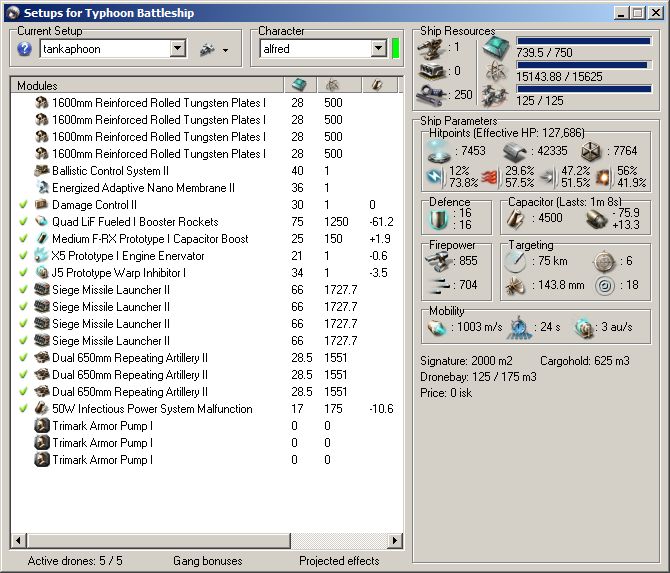
Task: Toggle checkmark on 50W Infectious Power System Malfunction
Action: point(23,409)
